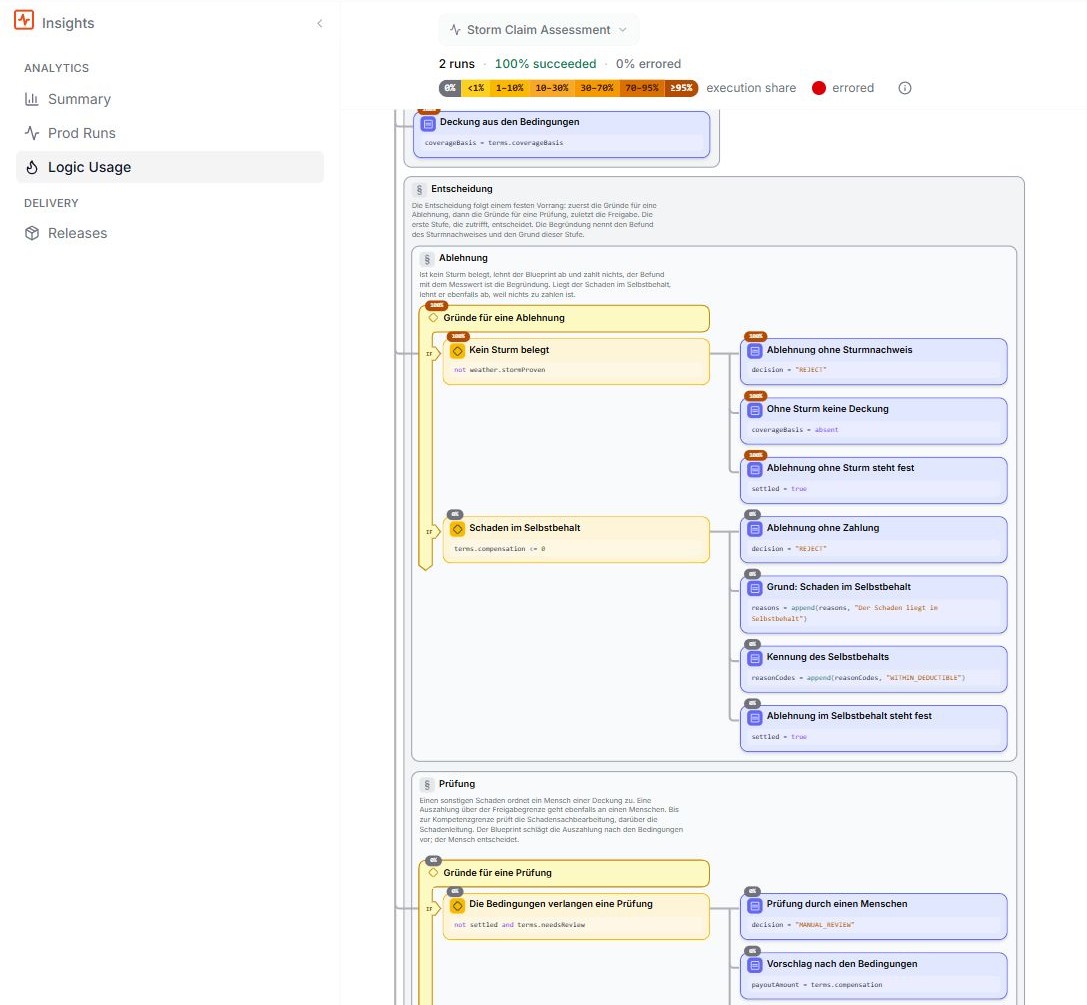Click the Prod Runs pulse icon
This screenshot has height=1005, width=1087.
31,133
